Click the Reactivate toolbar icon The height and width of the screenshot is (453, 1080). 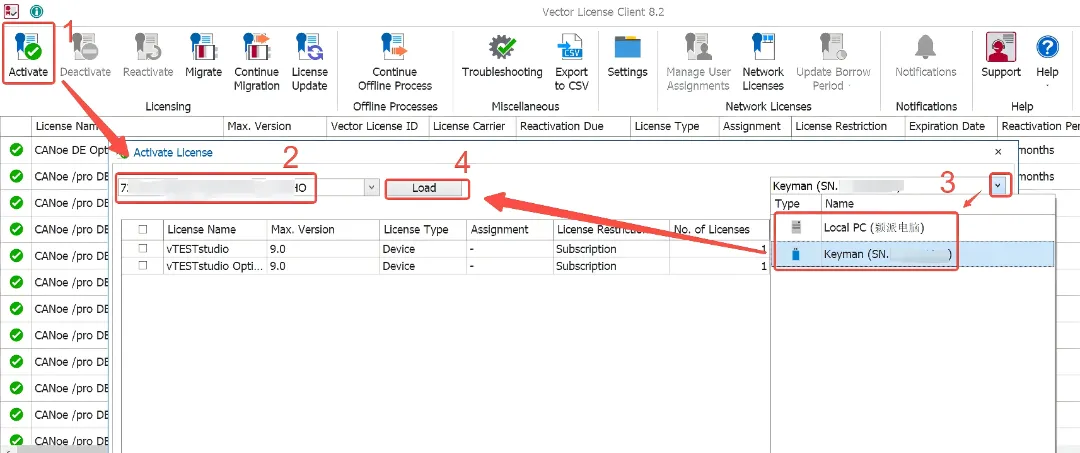point(147,47)
